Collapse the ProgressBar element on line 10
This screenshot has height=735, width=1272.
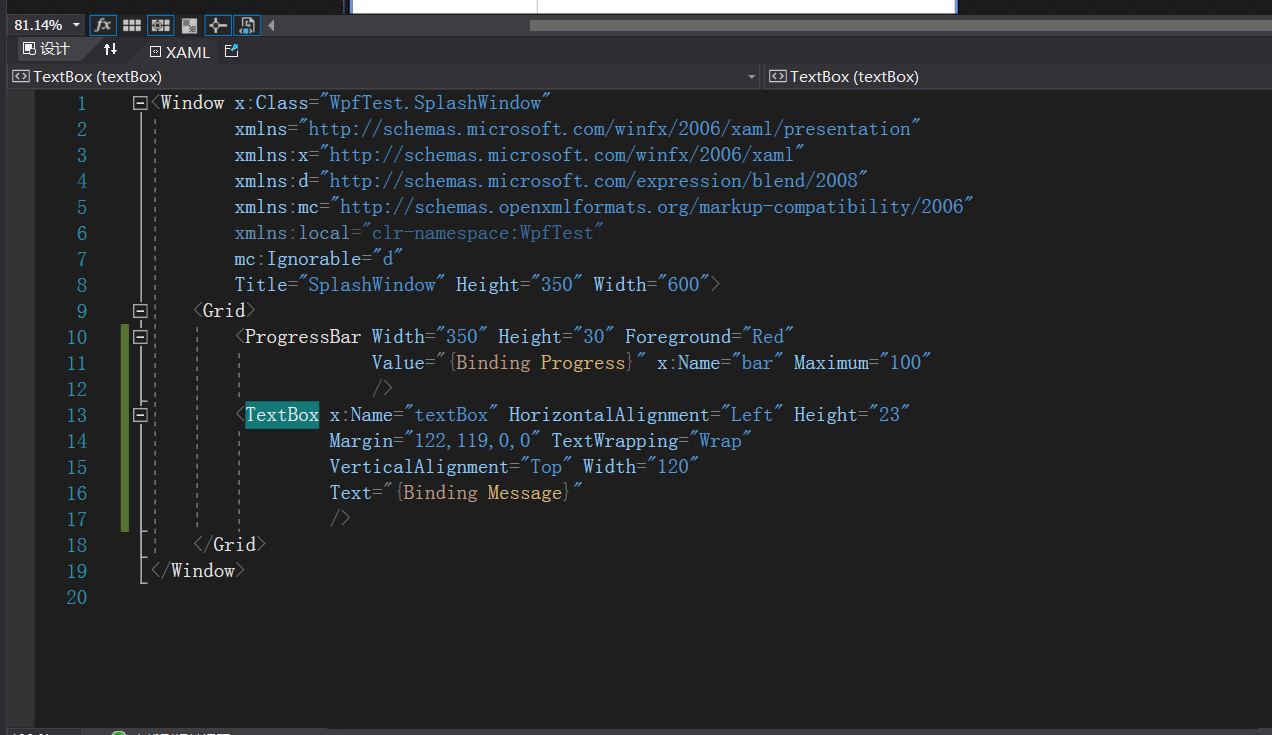coord(140,337)
